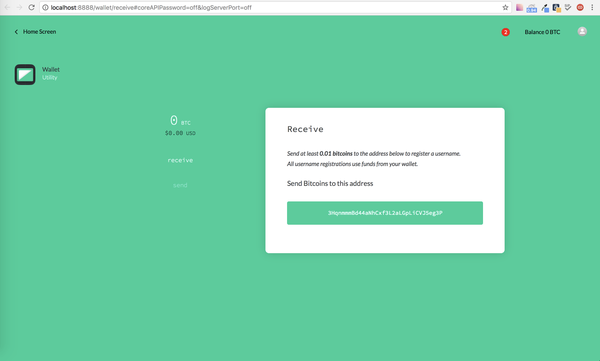Click the $0.00 USD value
Image resolution: width=600 pixels, height=361 pixels.
pyautogui.click(x=180, y=133)
